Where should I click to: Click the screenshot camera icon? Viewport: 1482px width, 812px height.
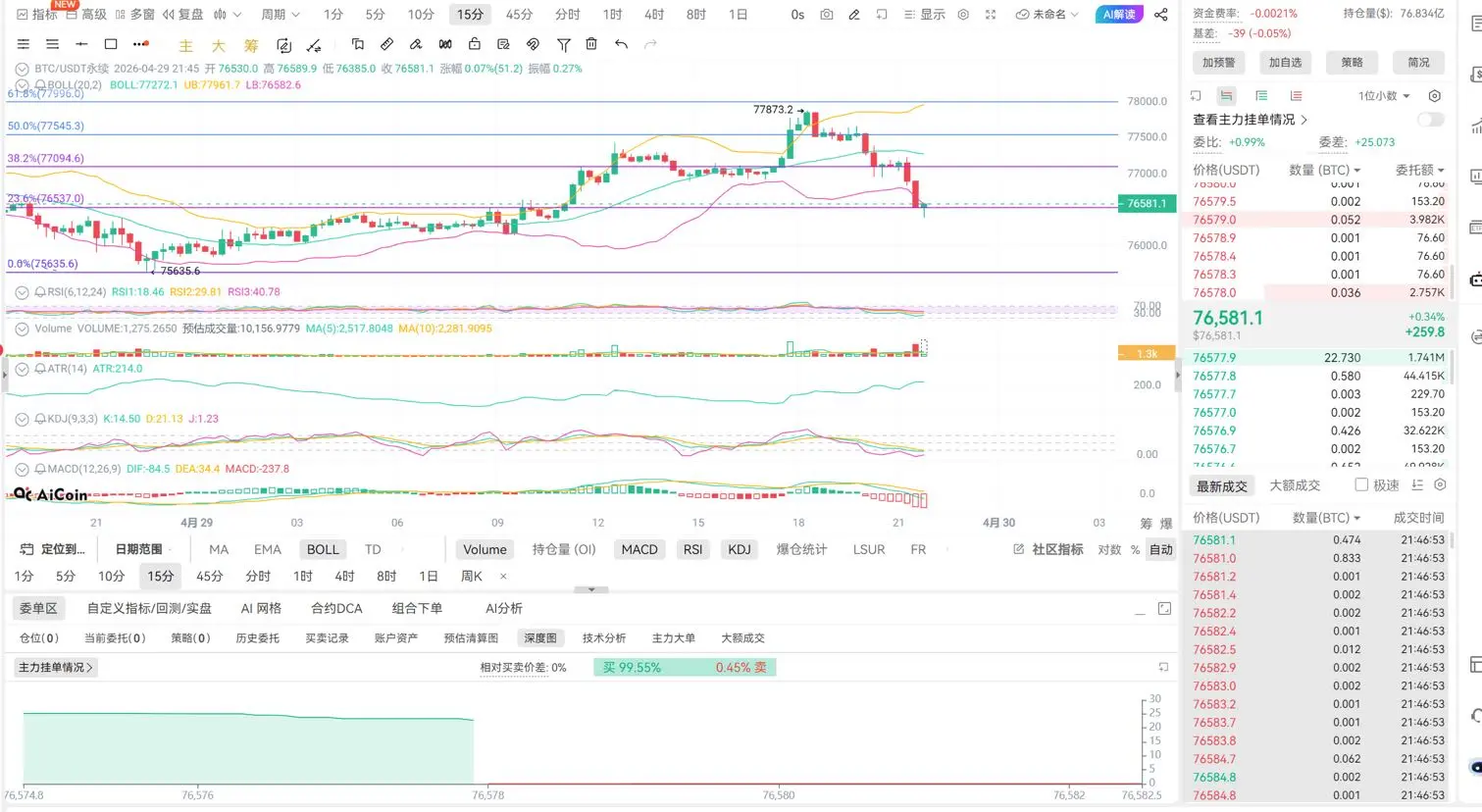coord(827,15)
